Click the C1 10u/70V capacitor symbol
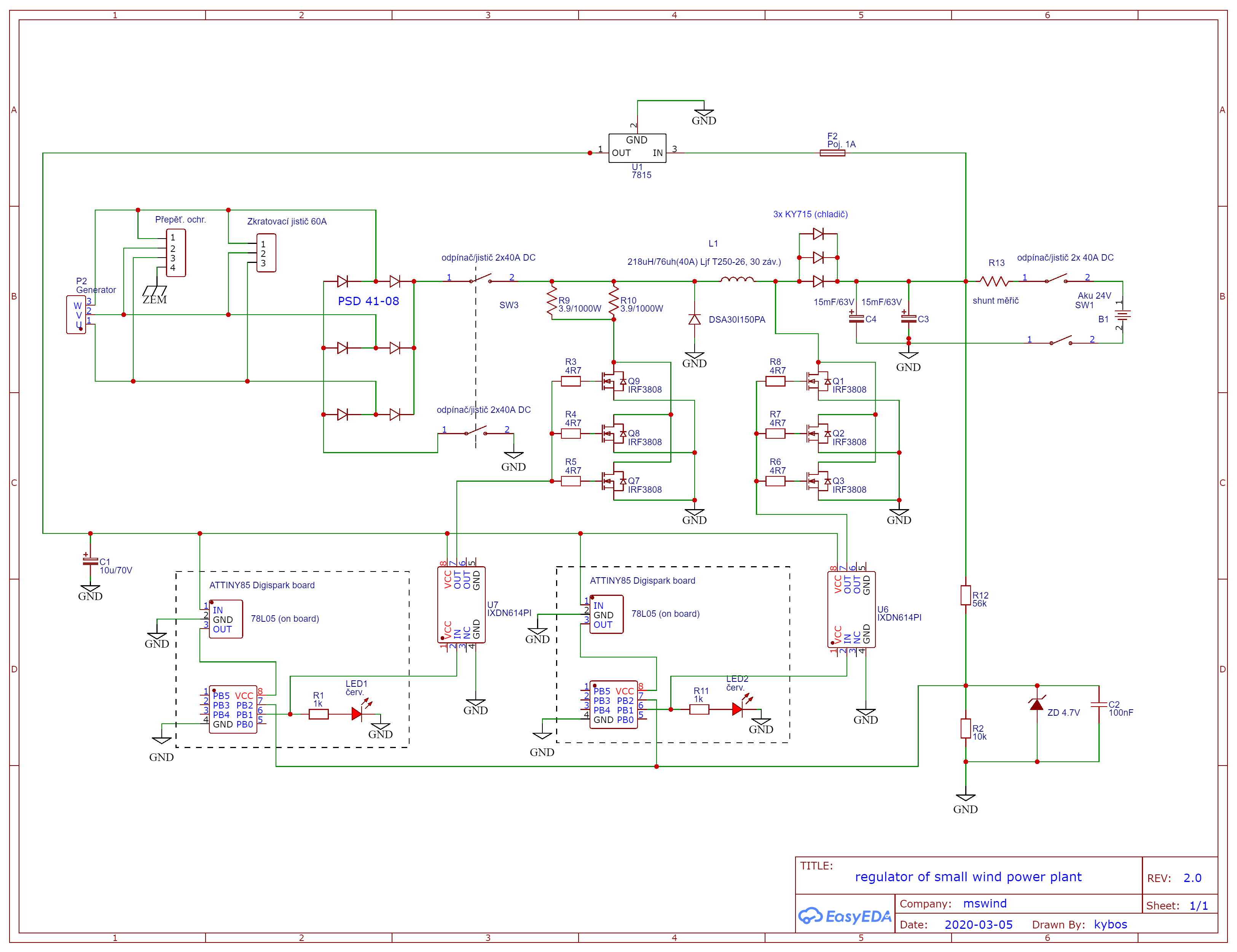1237x952 pixels. coord(90,561)
